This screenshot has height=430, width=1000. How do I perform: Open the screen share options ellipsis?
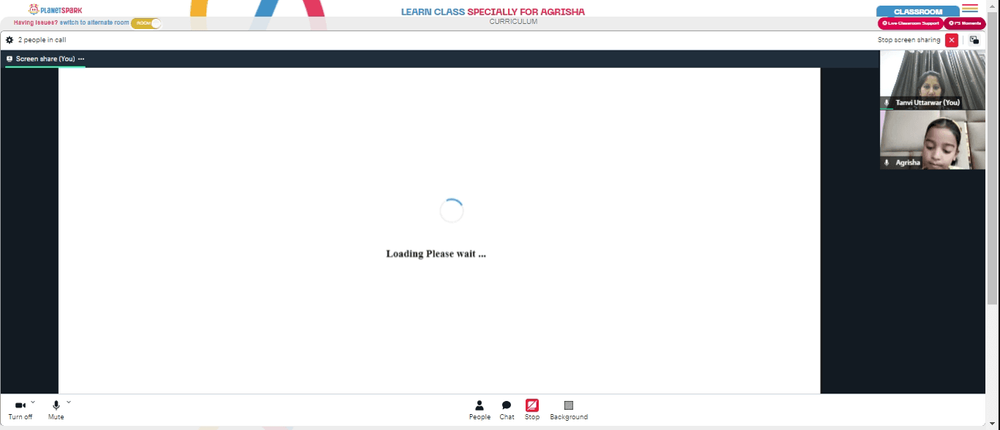[x=81, y=59]
